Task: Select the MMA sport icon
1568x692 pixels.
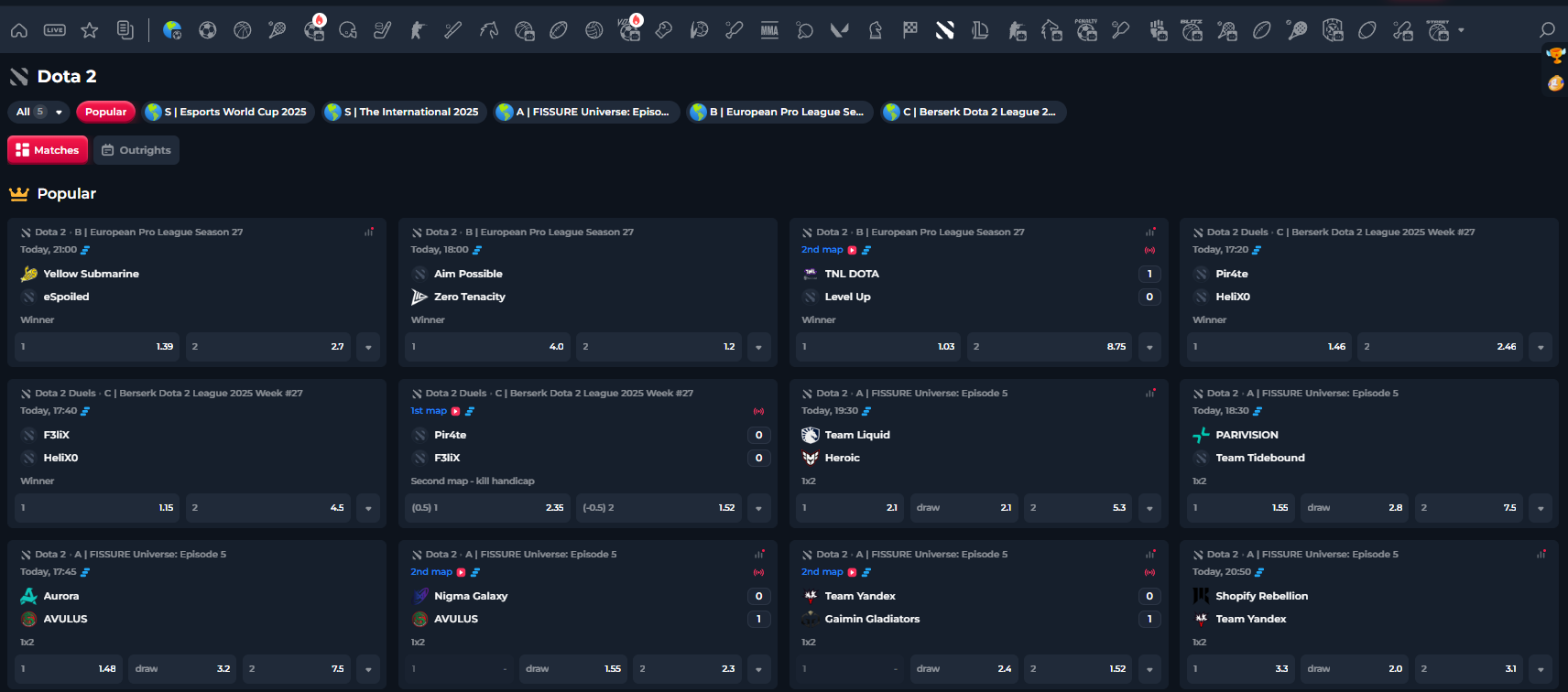Action: coord(769,30)
